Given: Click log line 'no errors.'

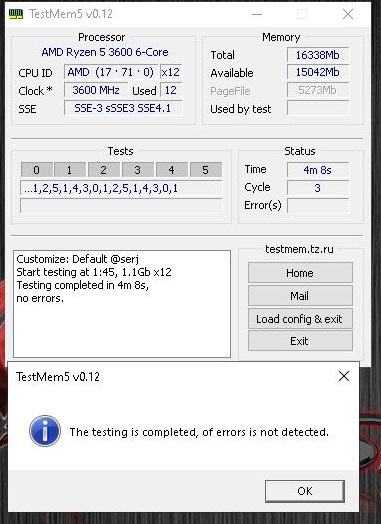Looking at the screenshot, I should click(x=40, y=298).
